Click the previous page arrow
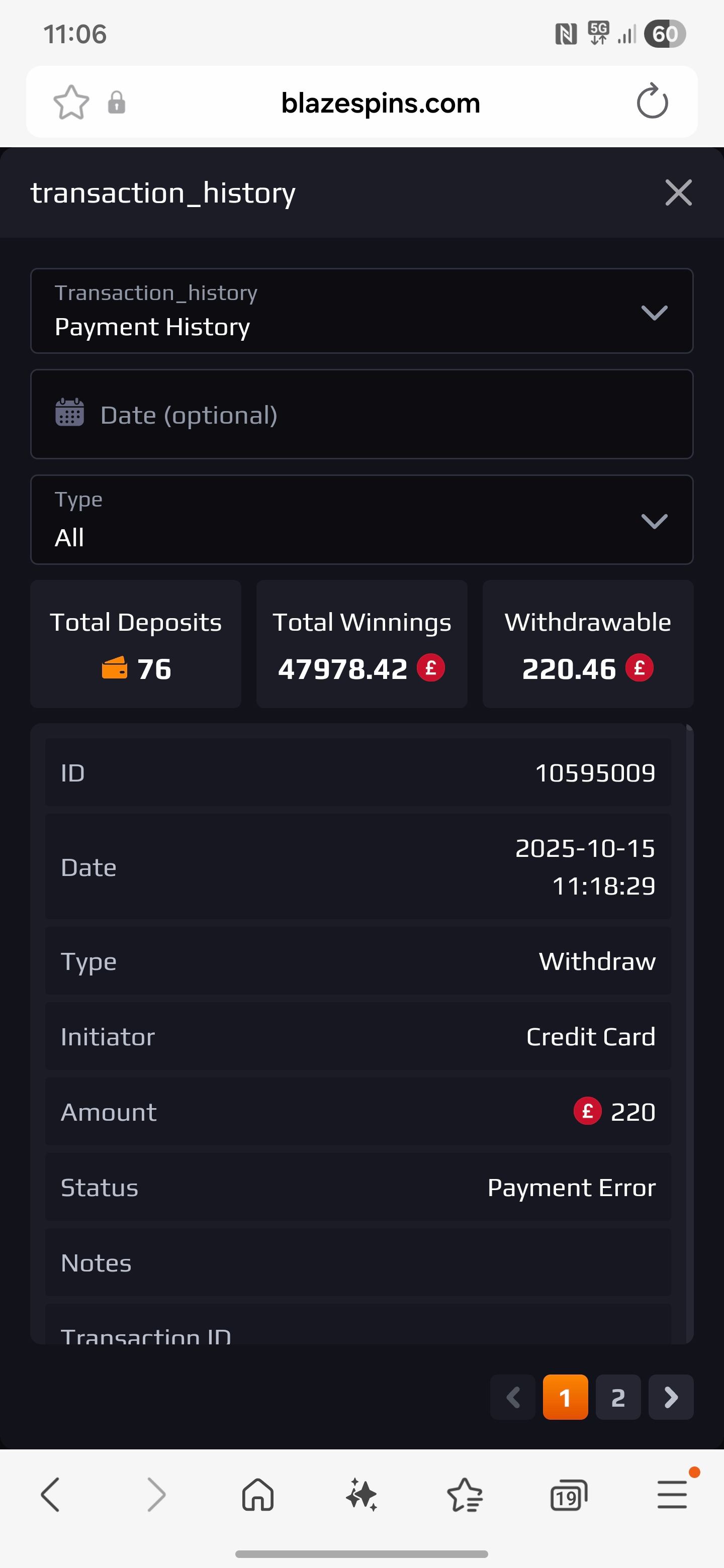 point(513,1398)
